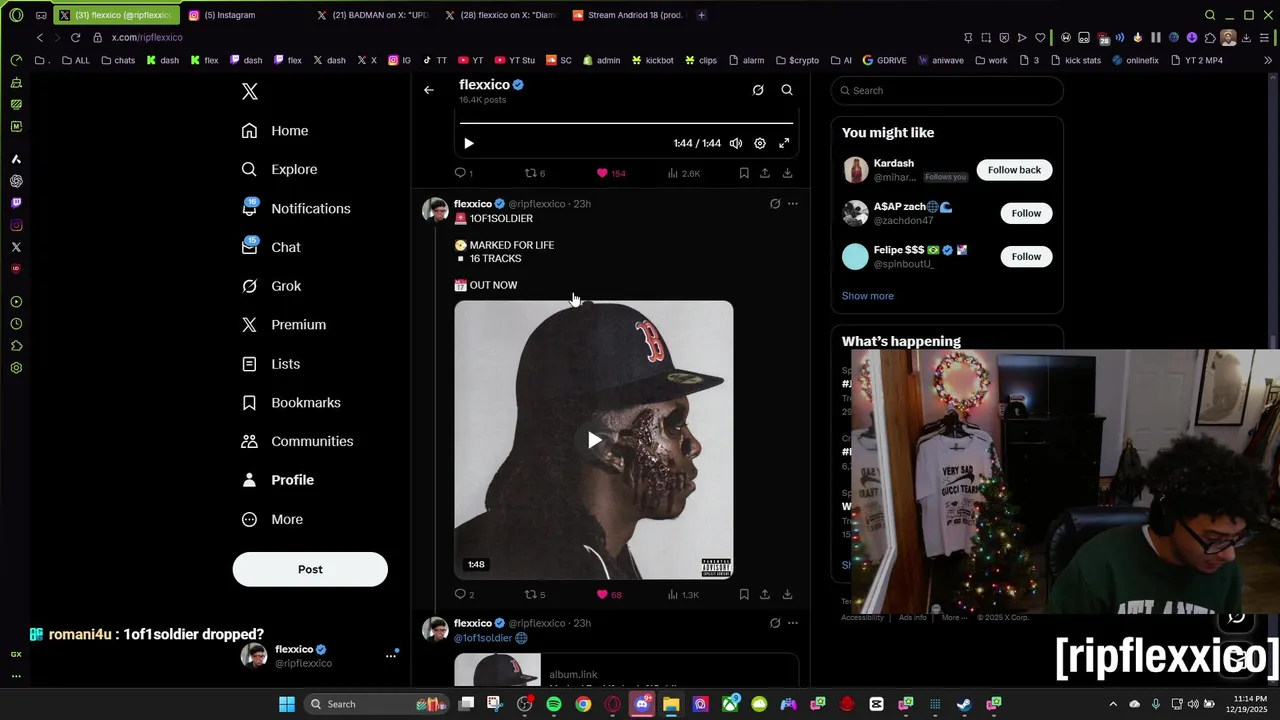Viewport: 1280px width, 720px height.
Task: Bookmark the post with 68 likes
Action: pos(744,594)
